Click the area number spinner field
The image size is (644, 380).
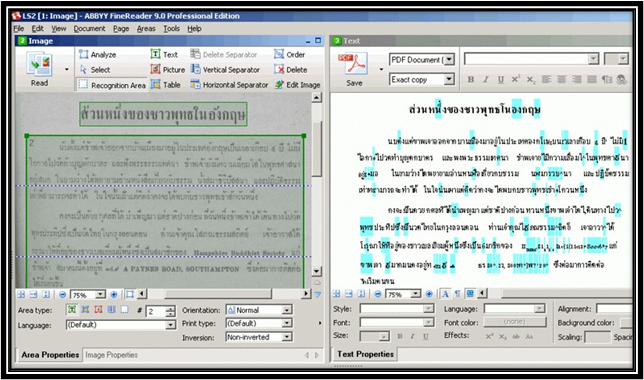click(156, 311)
